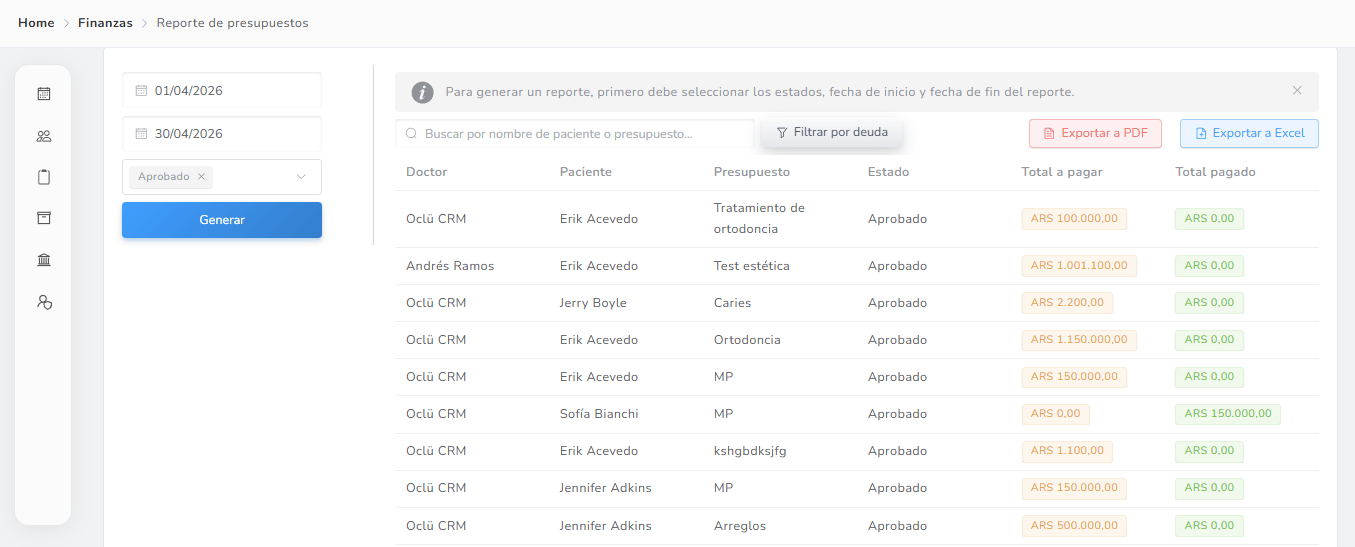Click the info icon in the banner
The height and width of the screenshot is (547, 1355).
(423, 92)
